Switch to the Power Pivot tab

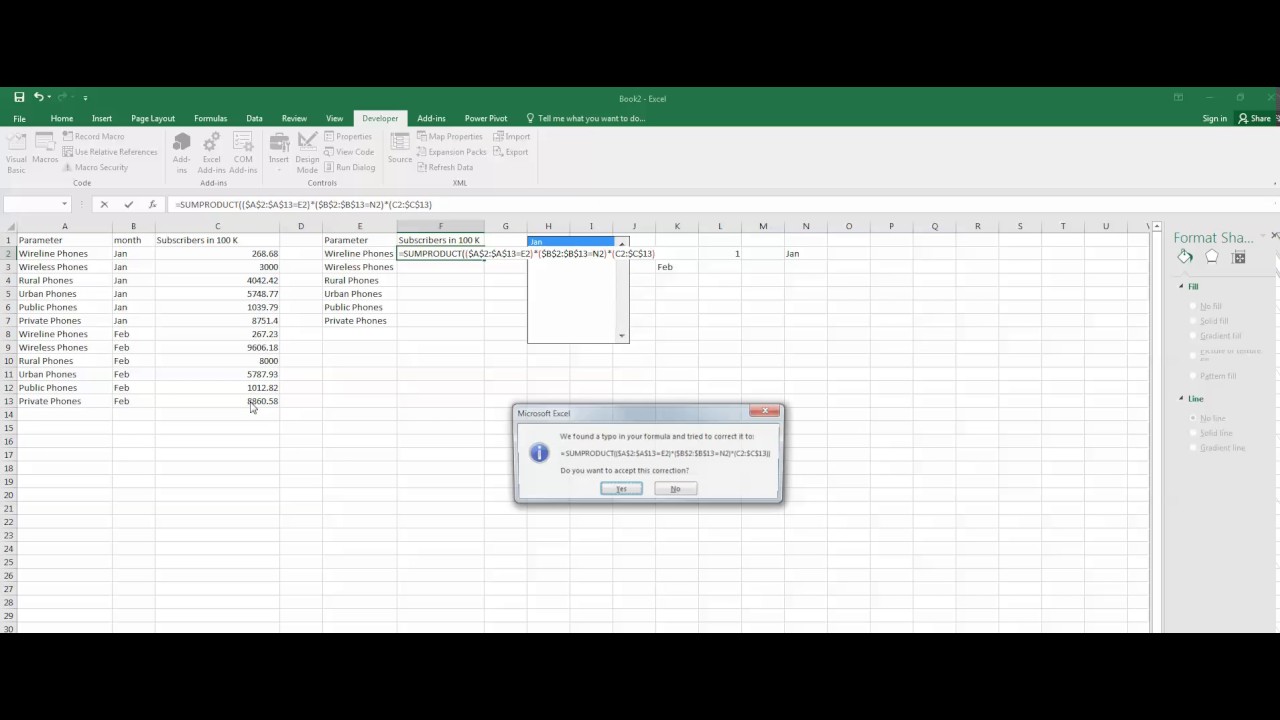pos(486,118)
